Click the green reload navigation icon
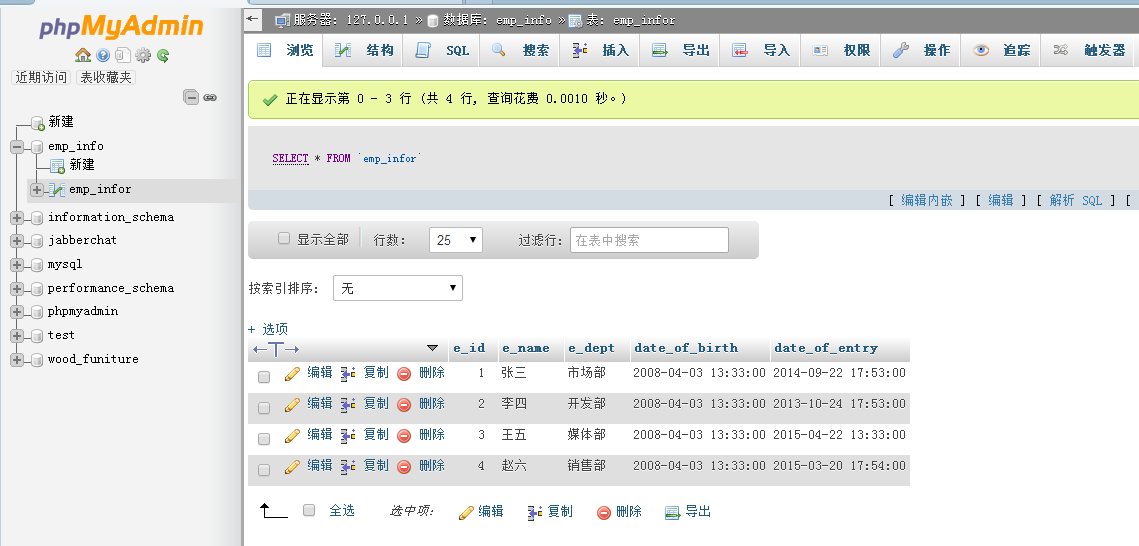The image size is (1139, 546). coord(163,55)
